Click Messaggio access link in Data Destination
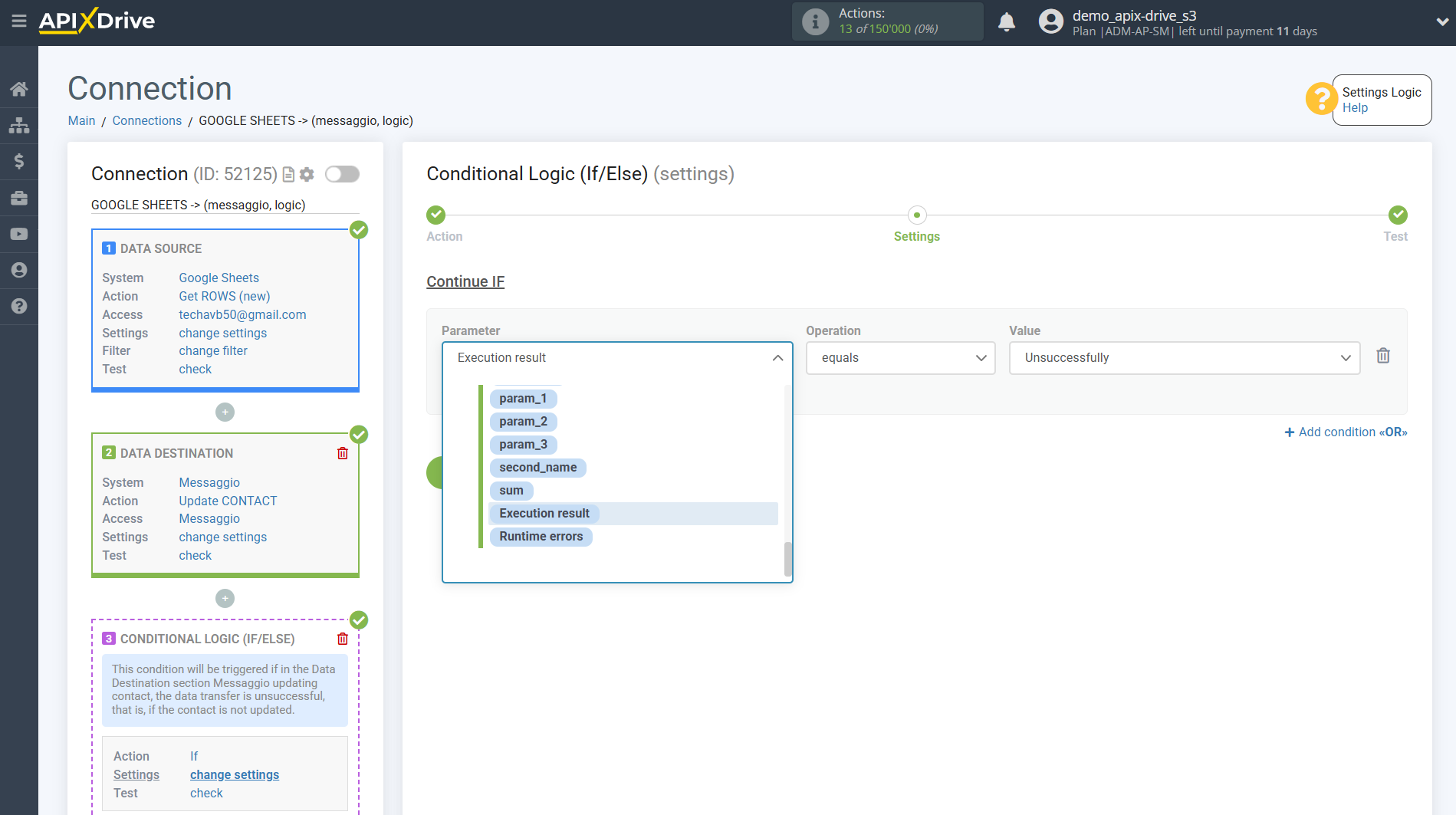The height and width of the screenshot is (815, 1456). (x=209, y=519)
